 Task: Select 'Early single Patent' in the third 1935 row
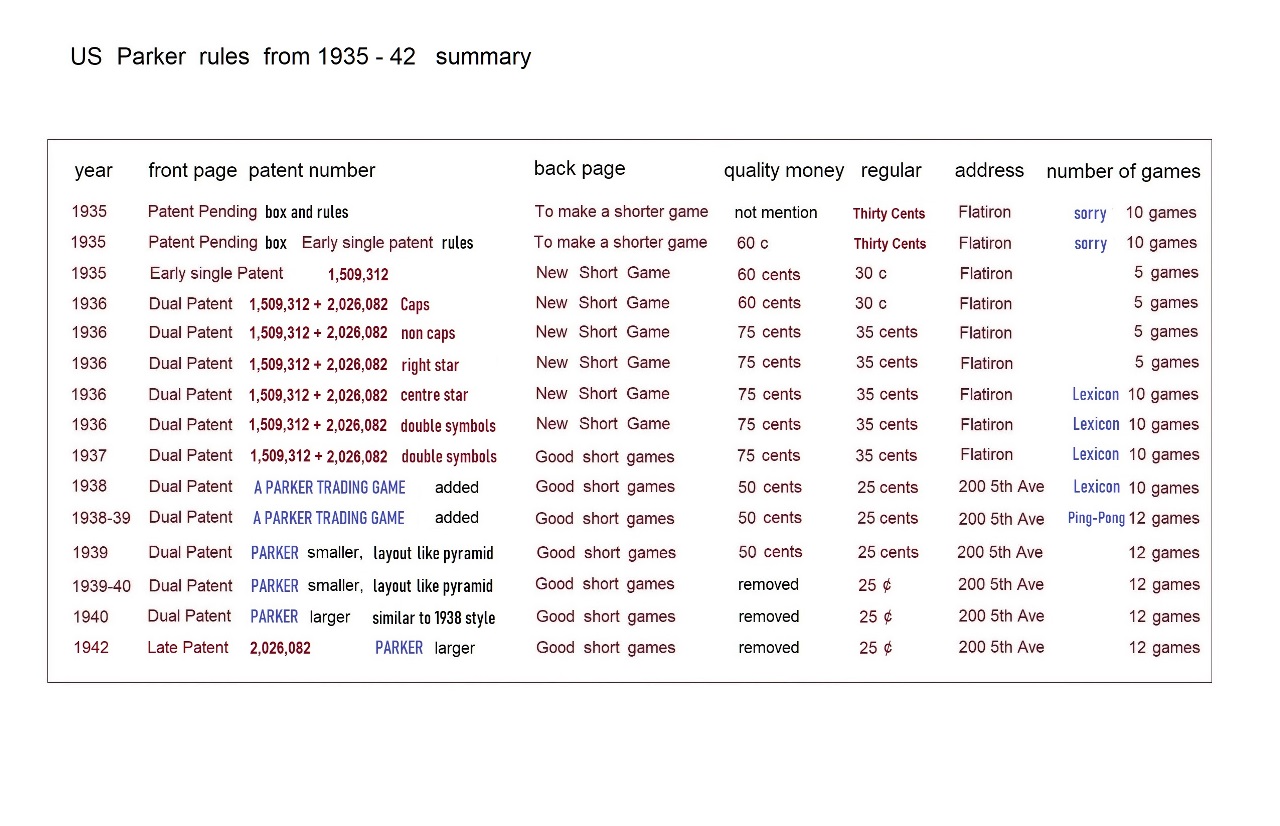point(216,273)
